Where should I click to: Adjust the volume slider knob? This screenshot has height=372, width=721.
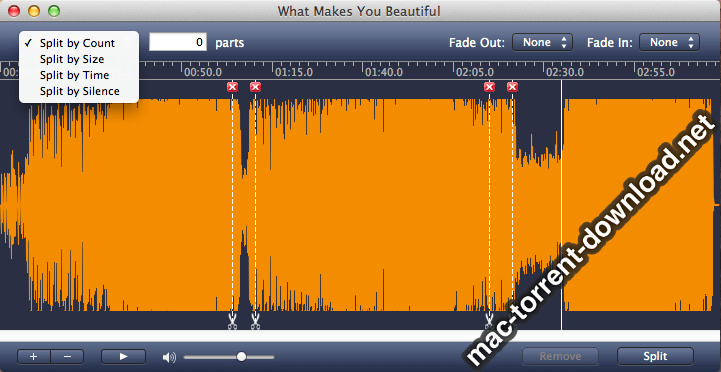coord(241,357)
